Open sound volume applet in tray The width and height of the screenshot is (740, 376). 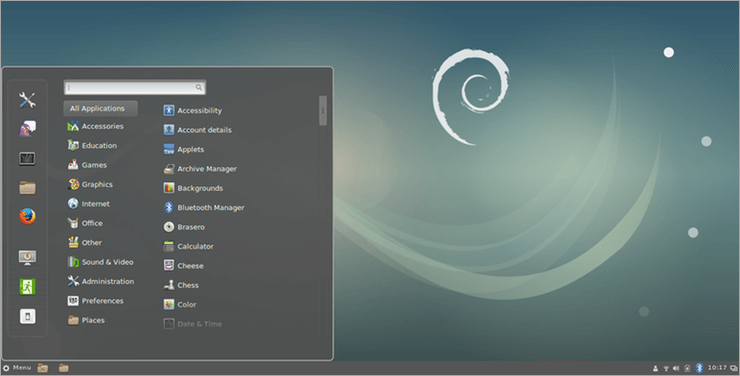point(676,368)
